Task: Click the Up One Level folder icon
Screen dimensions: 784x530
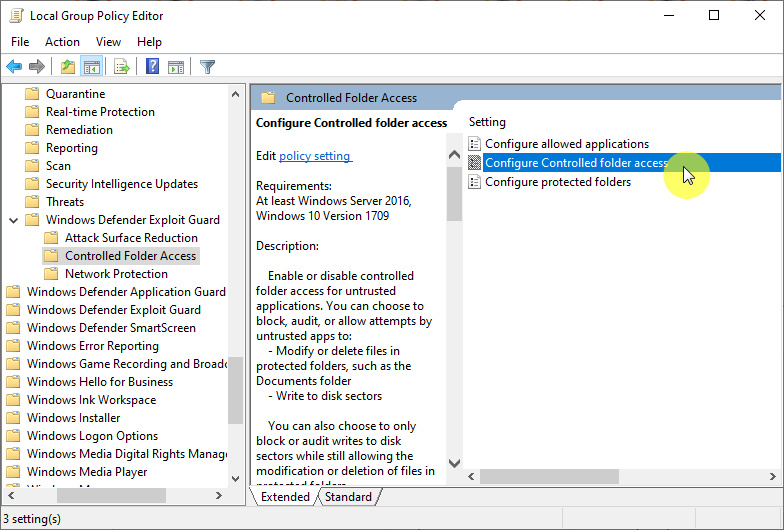Action: point(67,67)
